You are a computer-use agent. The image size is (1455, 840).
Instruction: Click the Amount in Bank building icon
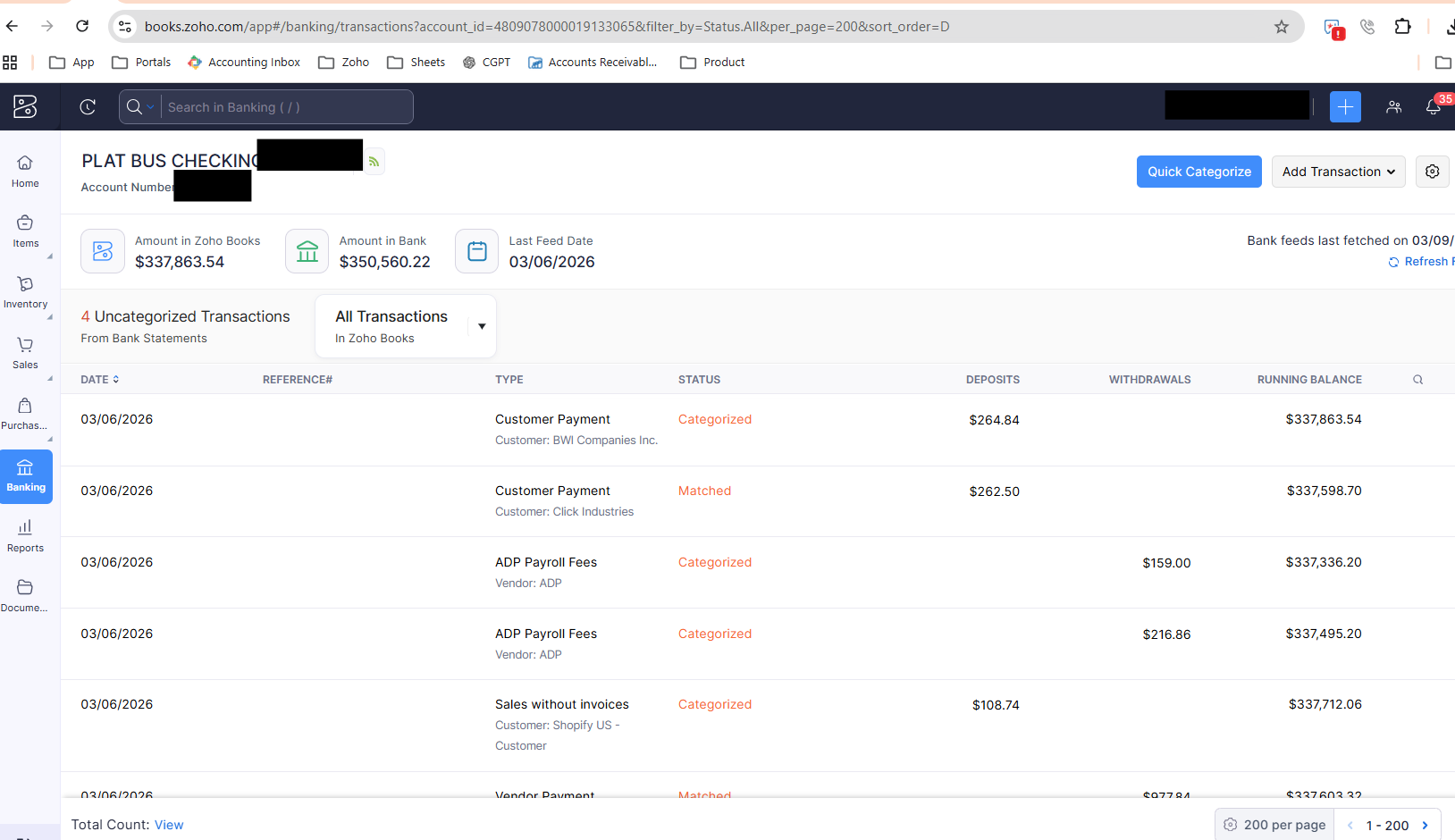click(307, 251)
